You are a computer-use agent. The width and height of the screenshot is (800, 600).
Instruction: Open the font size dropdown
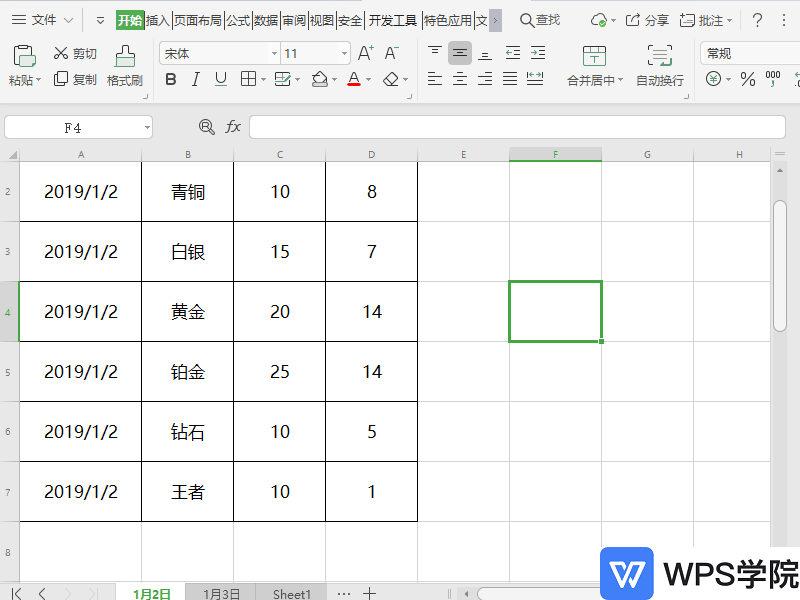(x=344, y=51)
